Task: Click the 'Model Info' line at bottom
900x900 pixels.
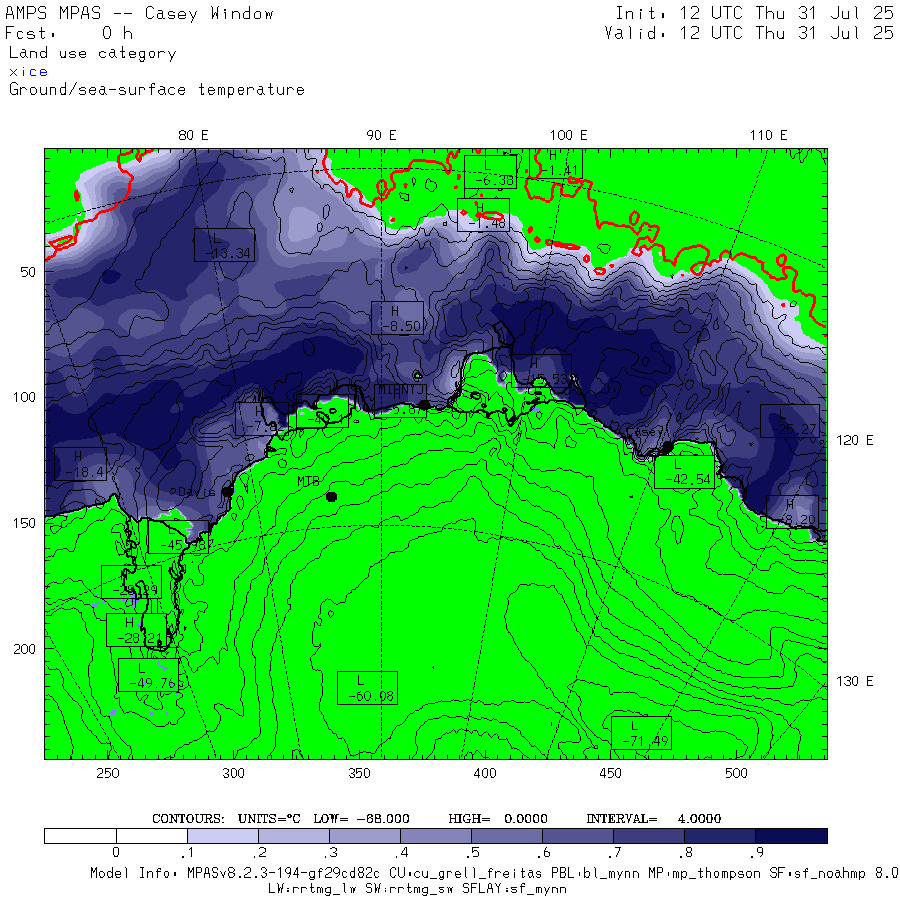Action: point(494,873)
